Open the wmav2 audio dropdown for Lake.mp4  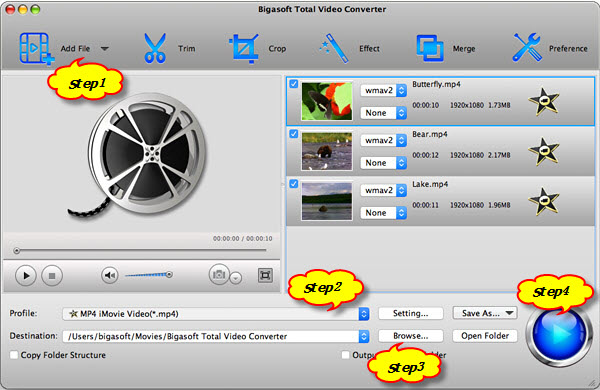click(x=383, y=190)
